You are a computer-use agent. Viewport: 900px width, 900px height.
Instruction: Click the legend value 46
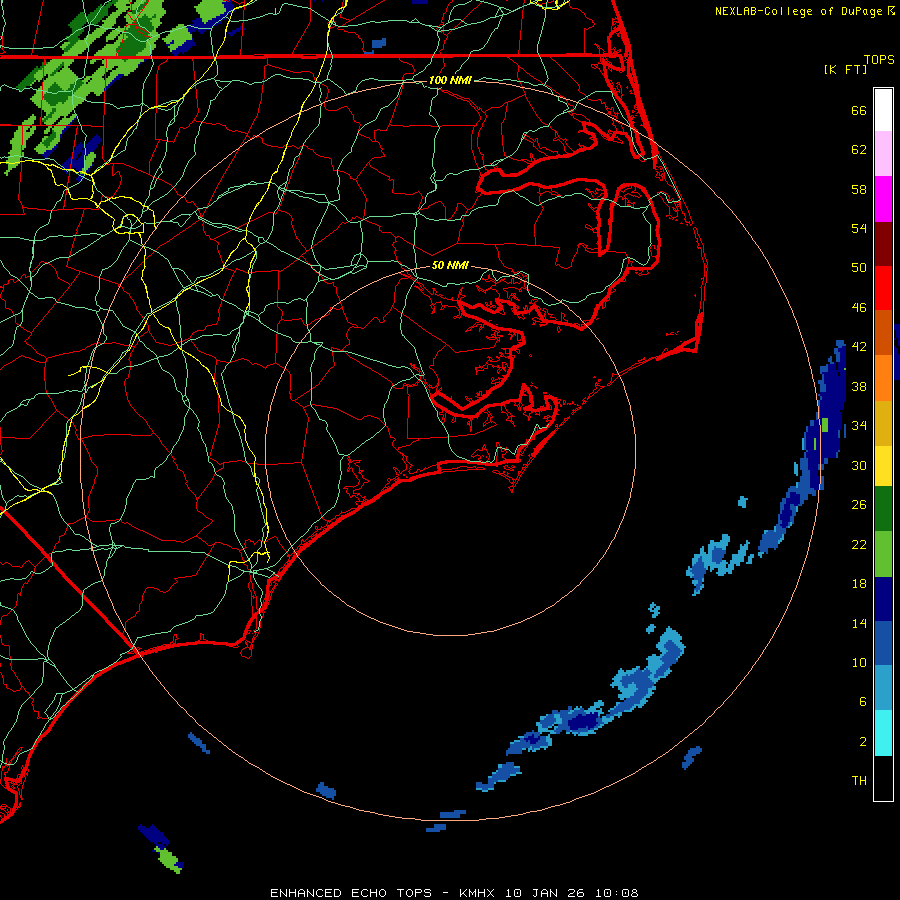859,308
